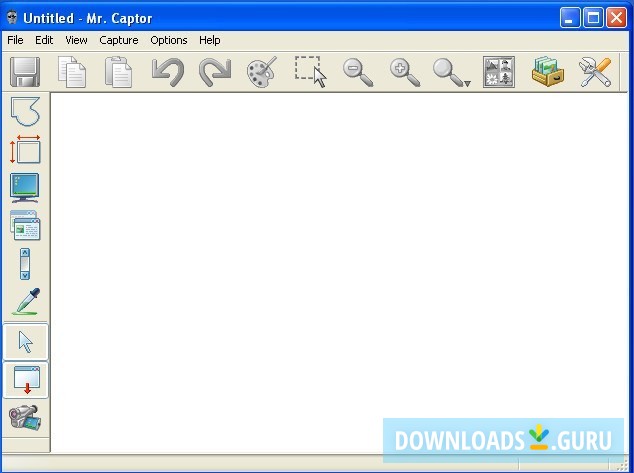The height and width of the screenshot is (473, 634).
Task: Open the paint palette editor
Action: (x=262, y=72)
